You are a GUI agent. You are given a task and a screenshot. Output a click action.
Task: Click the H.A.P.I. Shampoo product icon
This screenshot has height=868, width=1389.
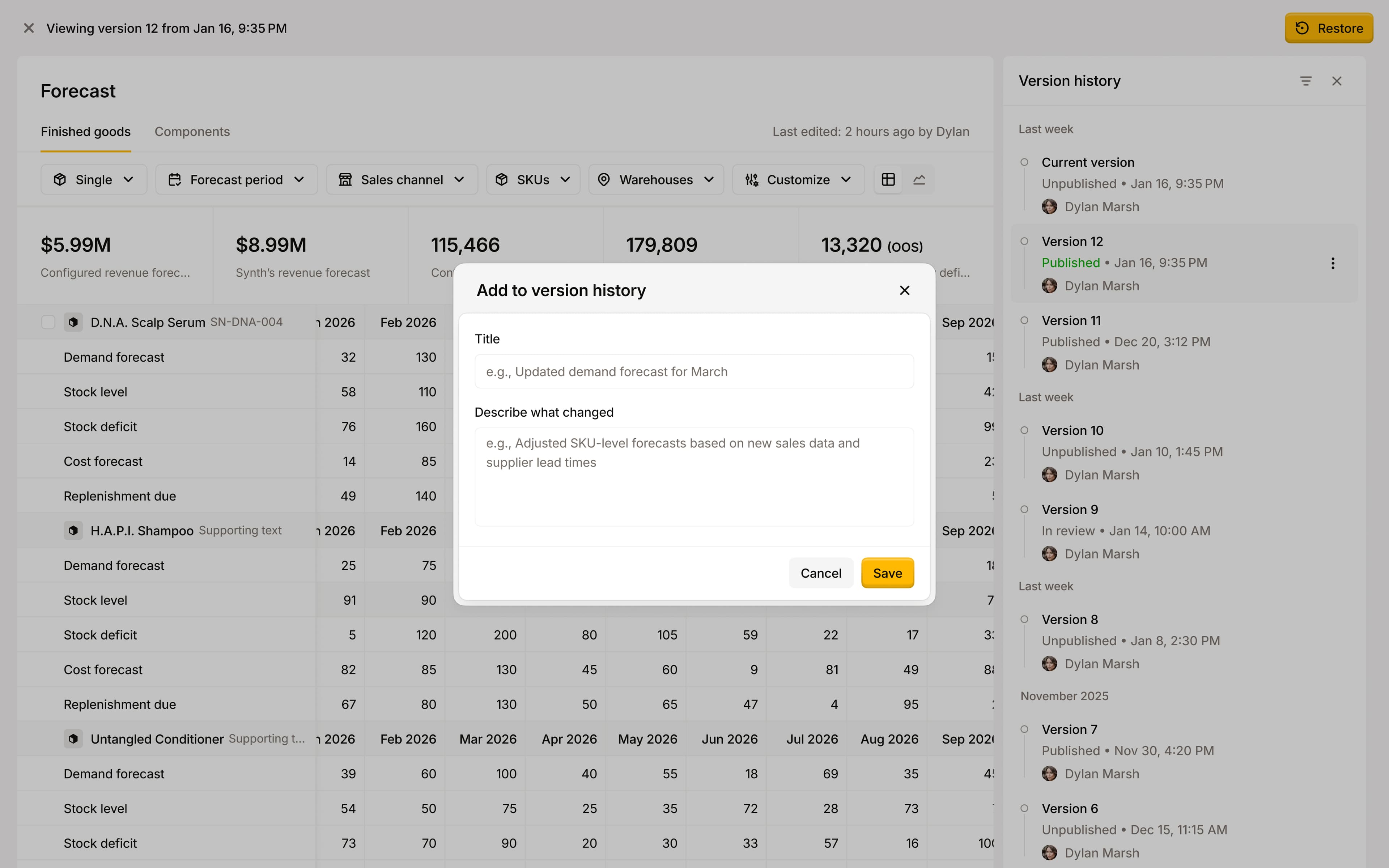(73, 531)
